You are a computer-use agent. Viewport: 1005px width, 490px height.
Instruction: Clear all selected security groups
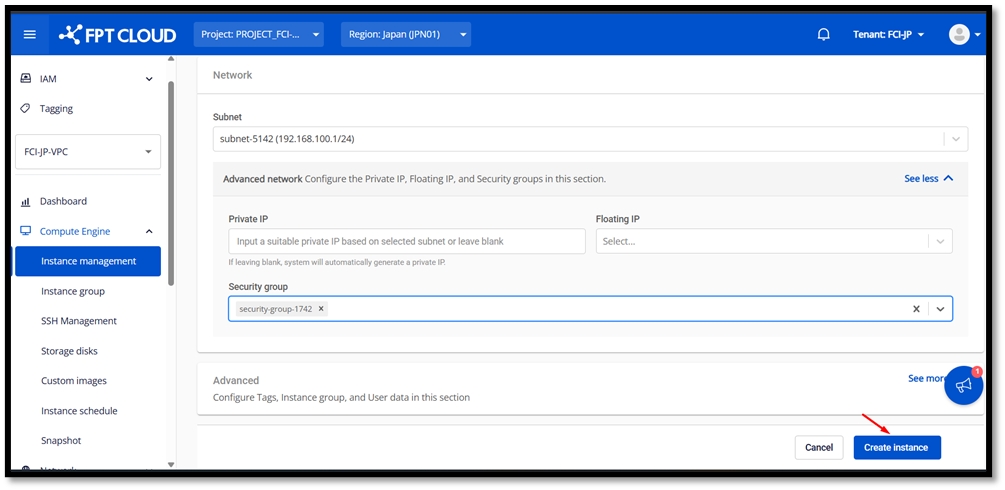pos(916,309)
